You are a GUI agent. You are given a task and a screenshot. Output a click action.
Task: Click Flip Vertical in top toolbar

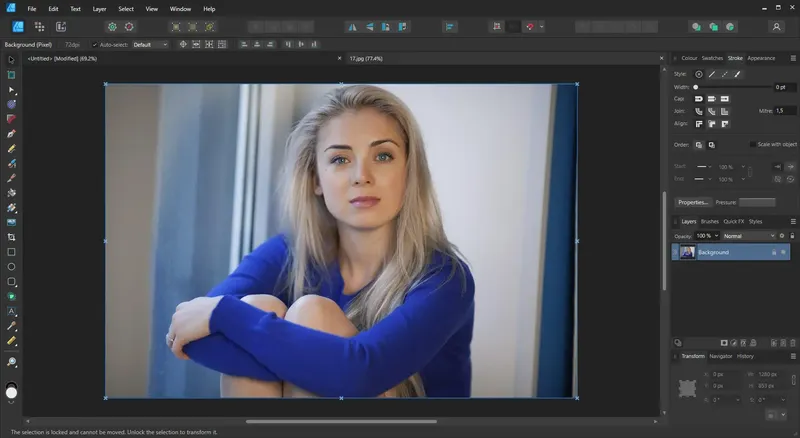(x=369, y=27)
